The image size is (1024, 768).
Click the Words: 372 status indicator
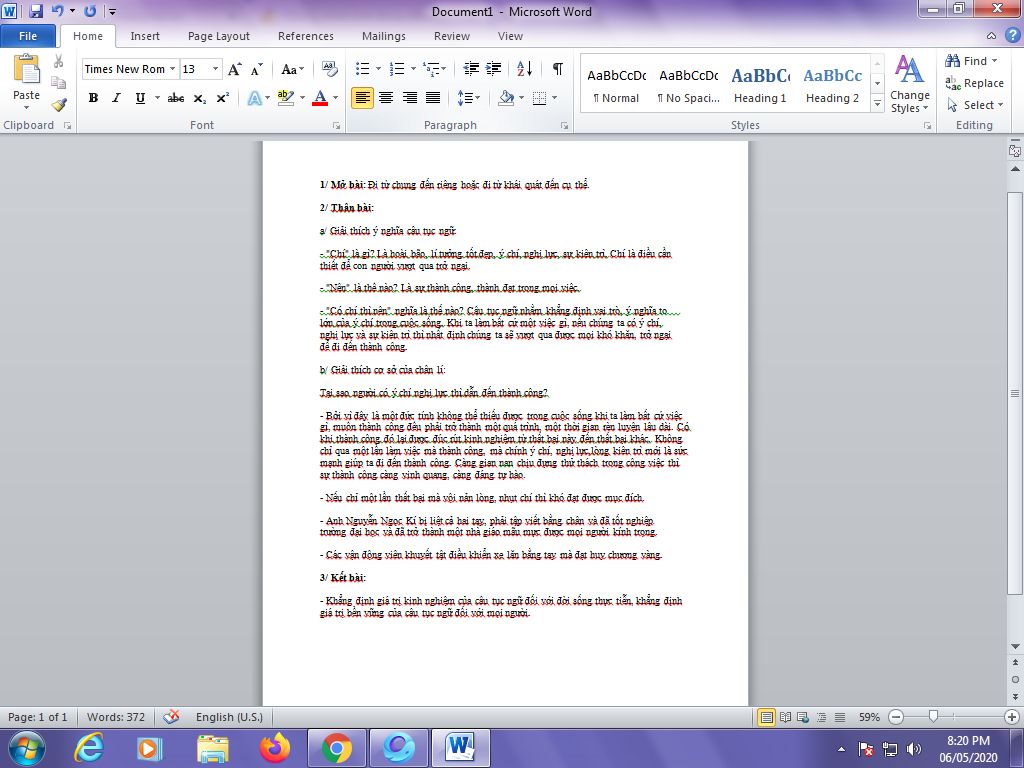(x=116, y=716)
